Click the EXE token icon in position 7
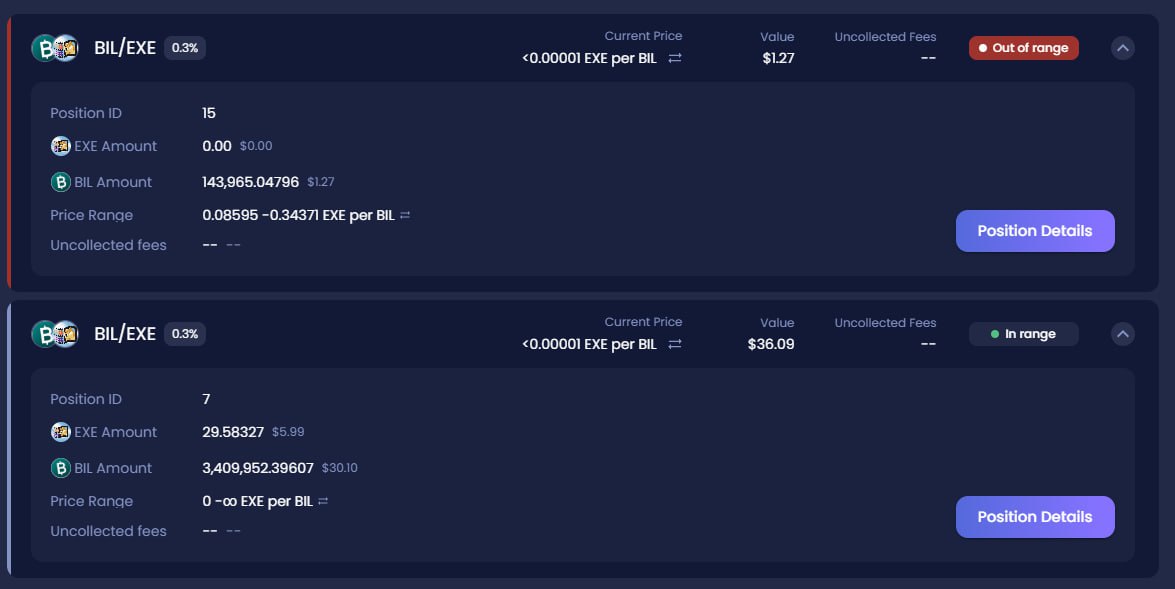This screenshot has width=1175, height=589. (61, 432)
